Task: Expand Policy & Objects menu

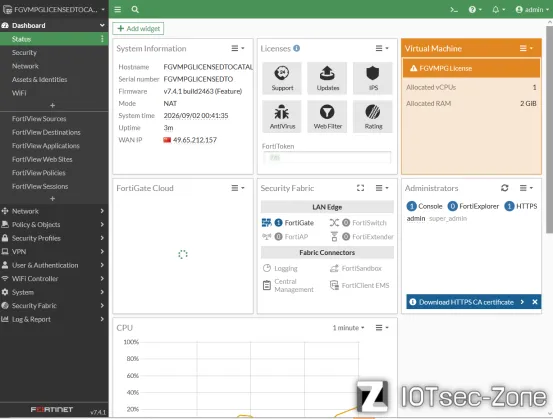Action: [54, 225]
